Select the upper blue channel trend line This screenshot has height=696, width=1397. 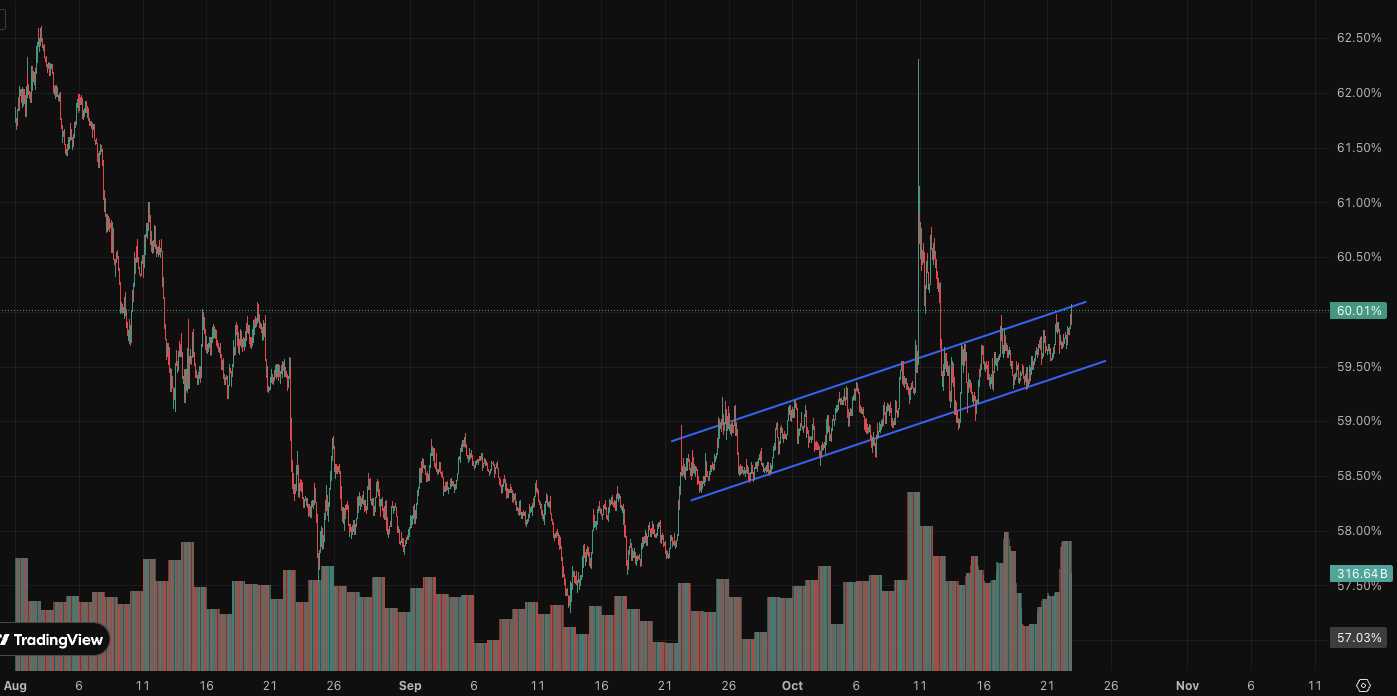878,371
